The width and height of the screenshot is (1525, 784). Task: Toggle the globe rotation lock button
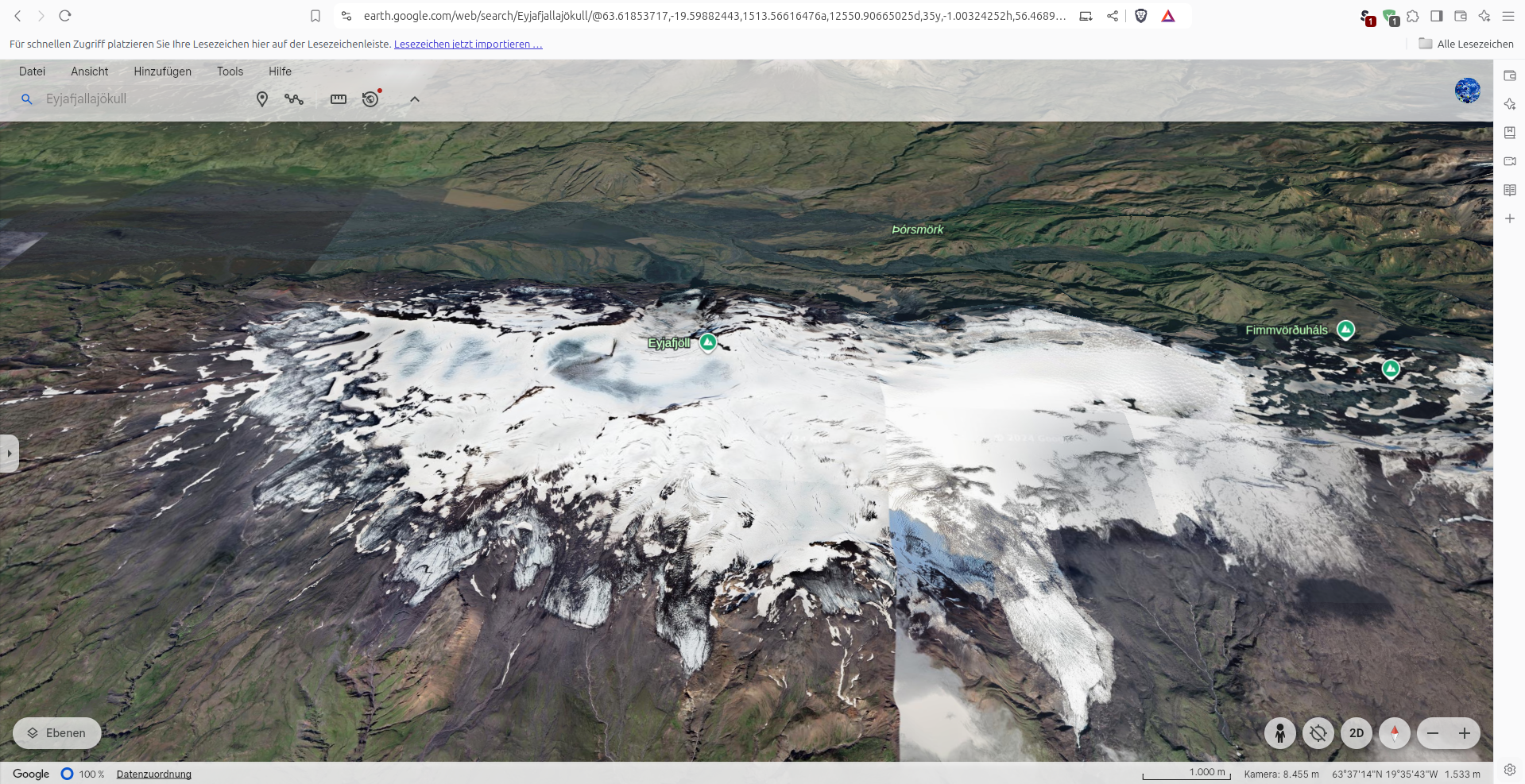click(x=1318, y=733)
